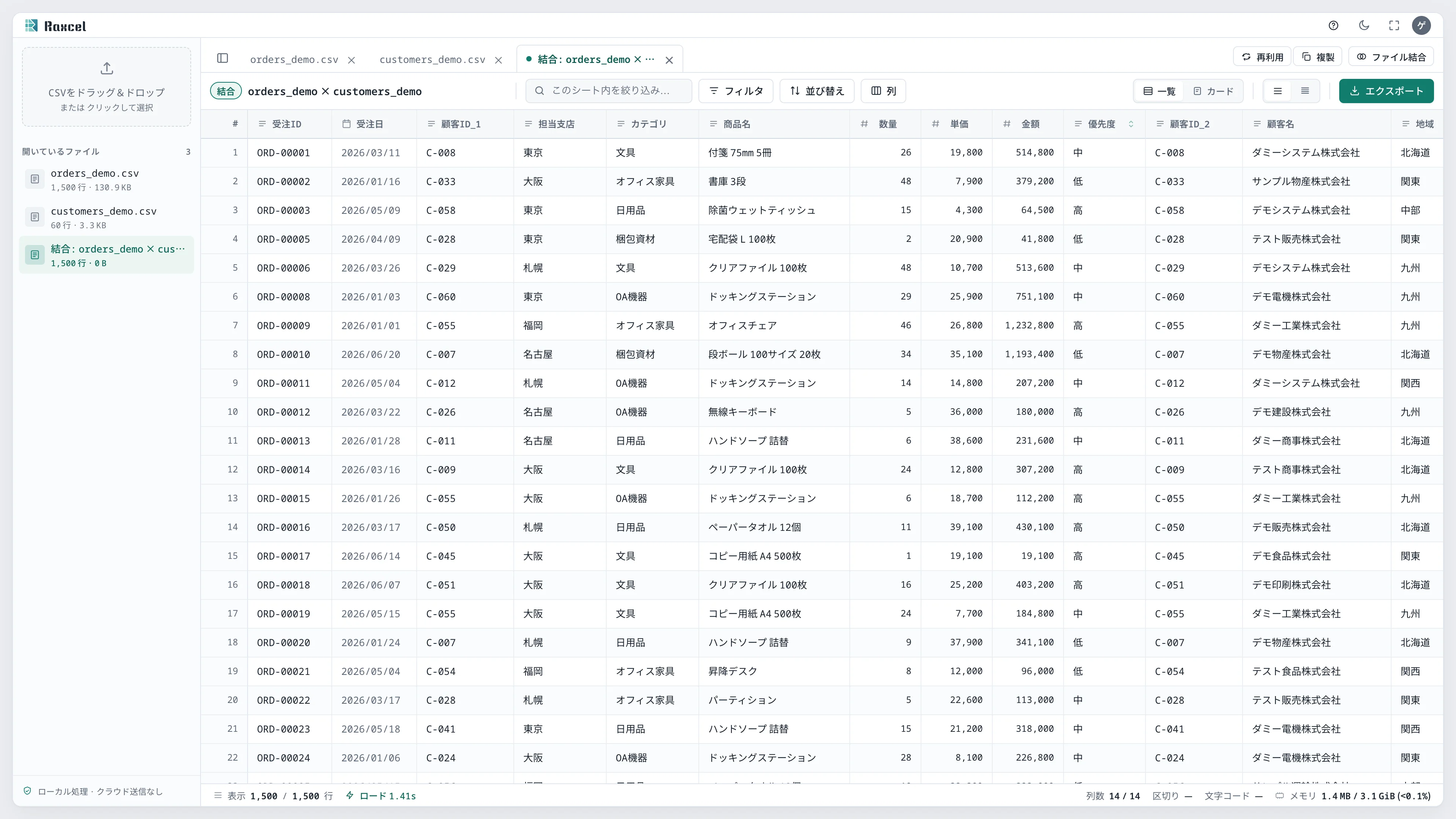
Task: Open the user avatar ゲ menu
Action: pyautogui.click(x=1421, y=25)
